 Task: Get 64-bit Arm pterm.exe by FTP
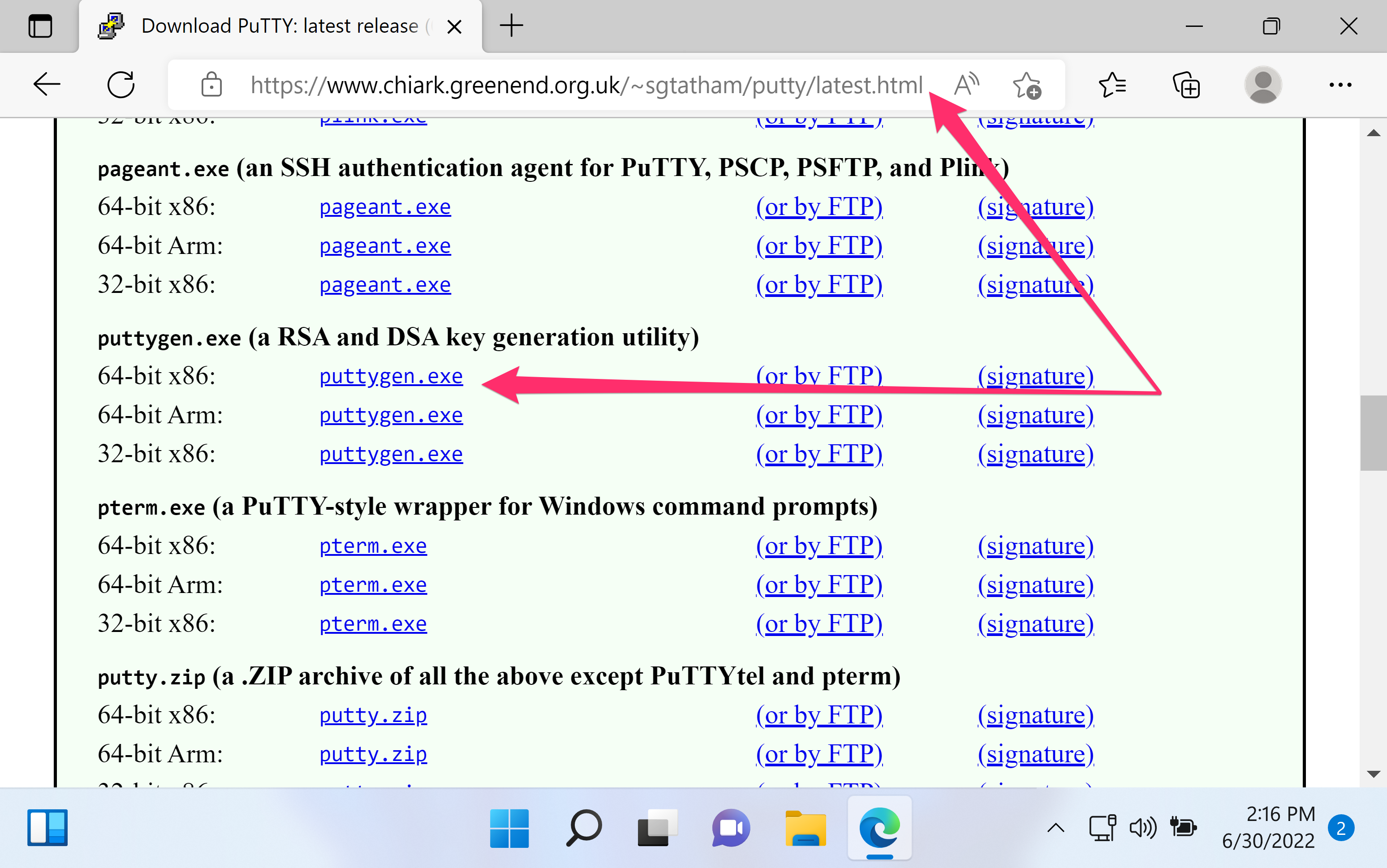[819, 584]
